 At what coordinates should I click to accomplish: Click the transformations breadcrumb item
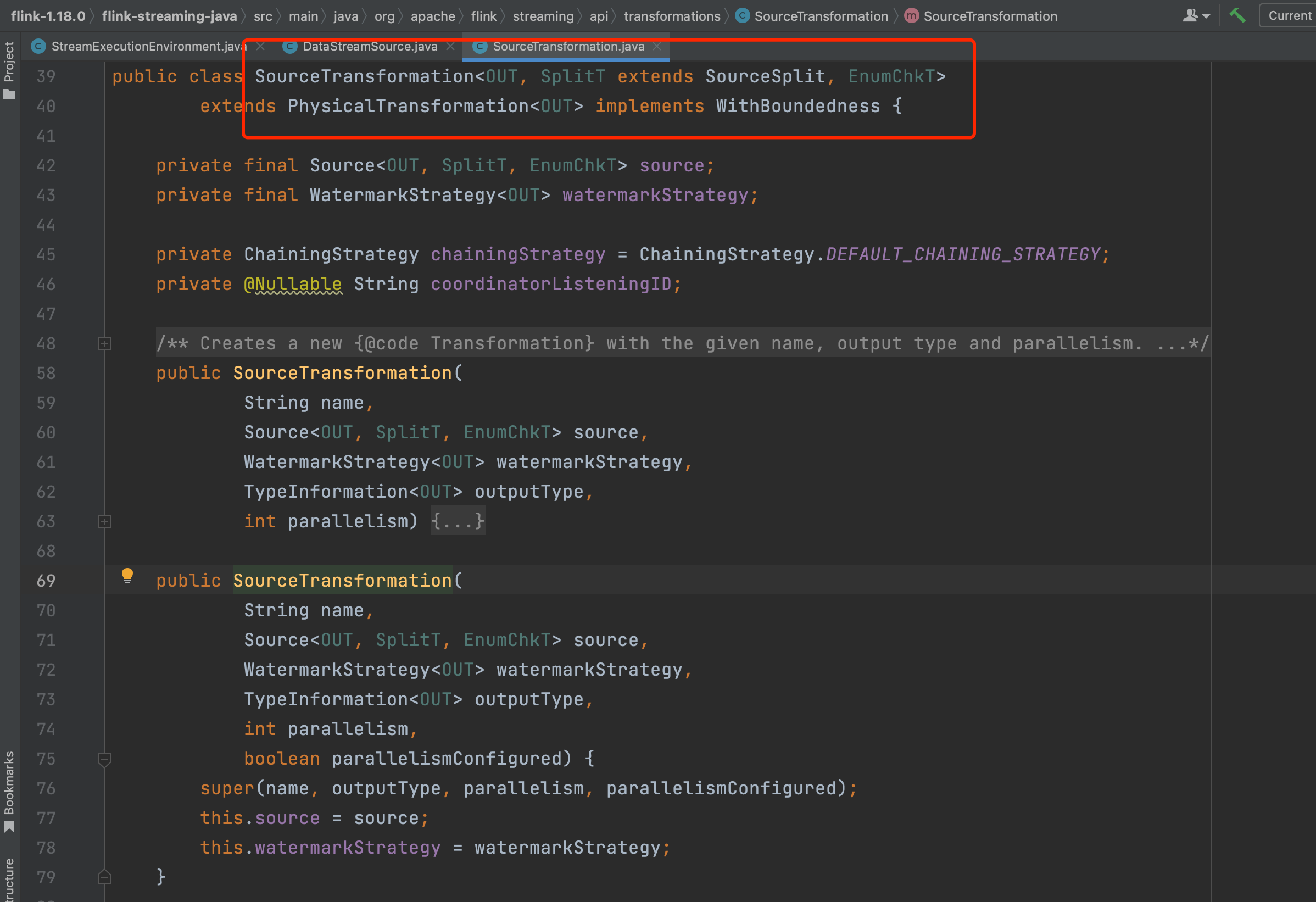click(x=672, y=16)
